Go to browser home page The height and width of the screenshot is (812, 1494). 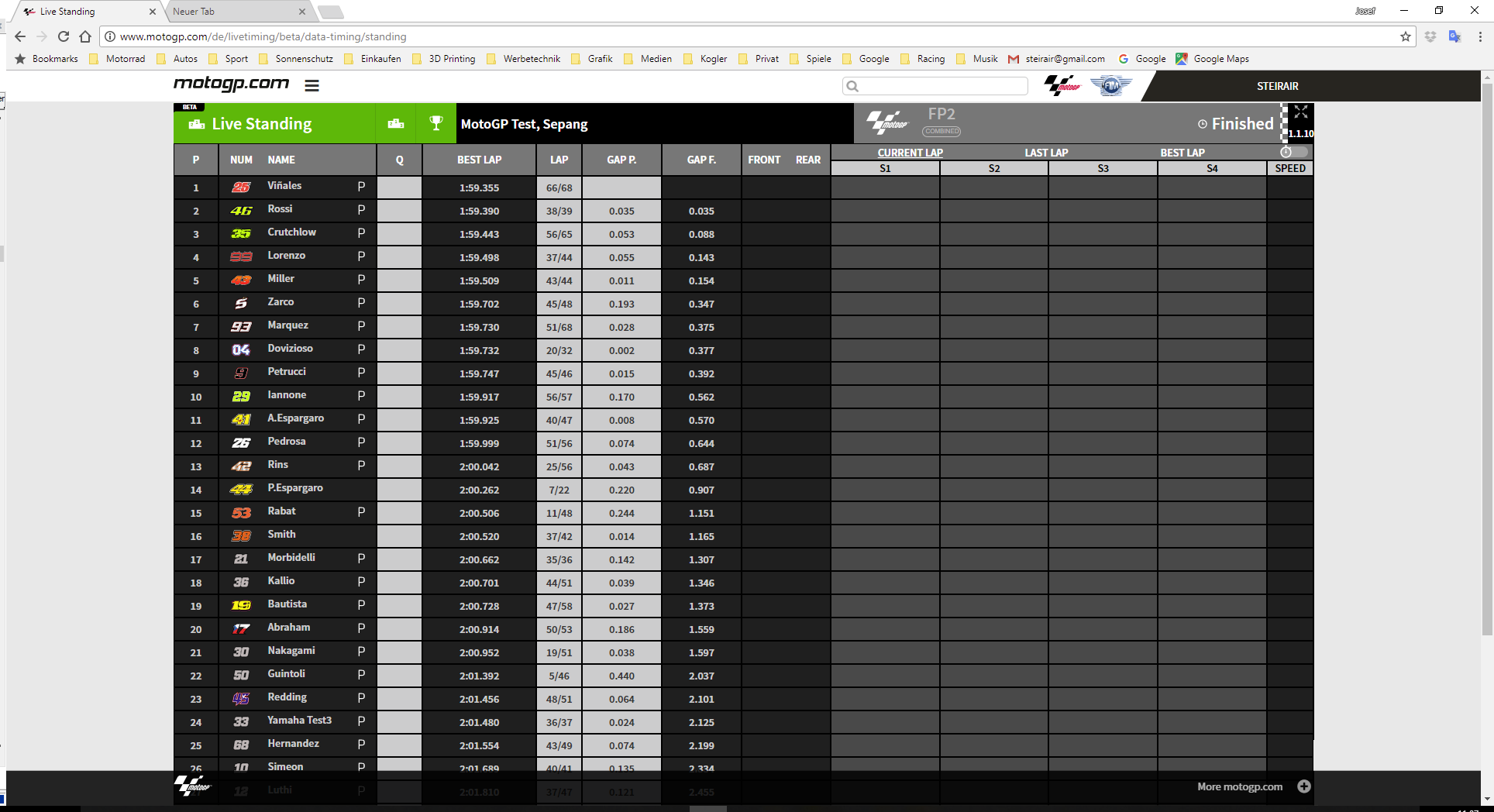(85, 36)
